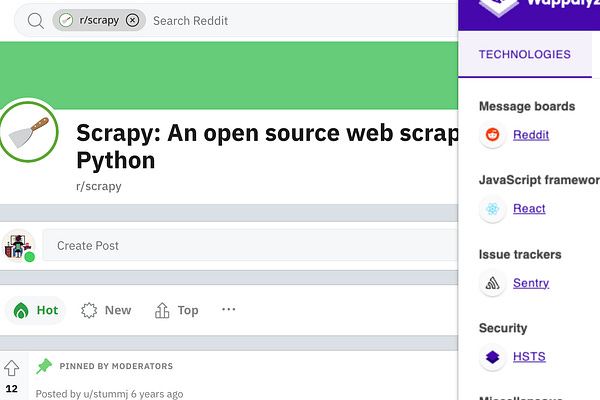The image size is (600, 400).
Task: Upvote the pinned post
Action: click(x=11, y=368)
